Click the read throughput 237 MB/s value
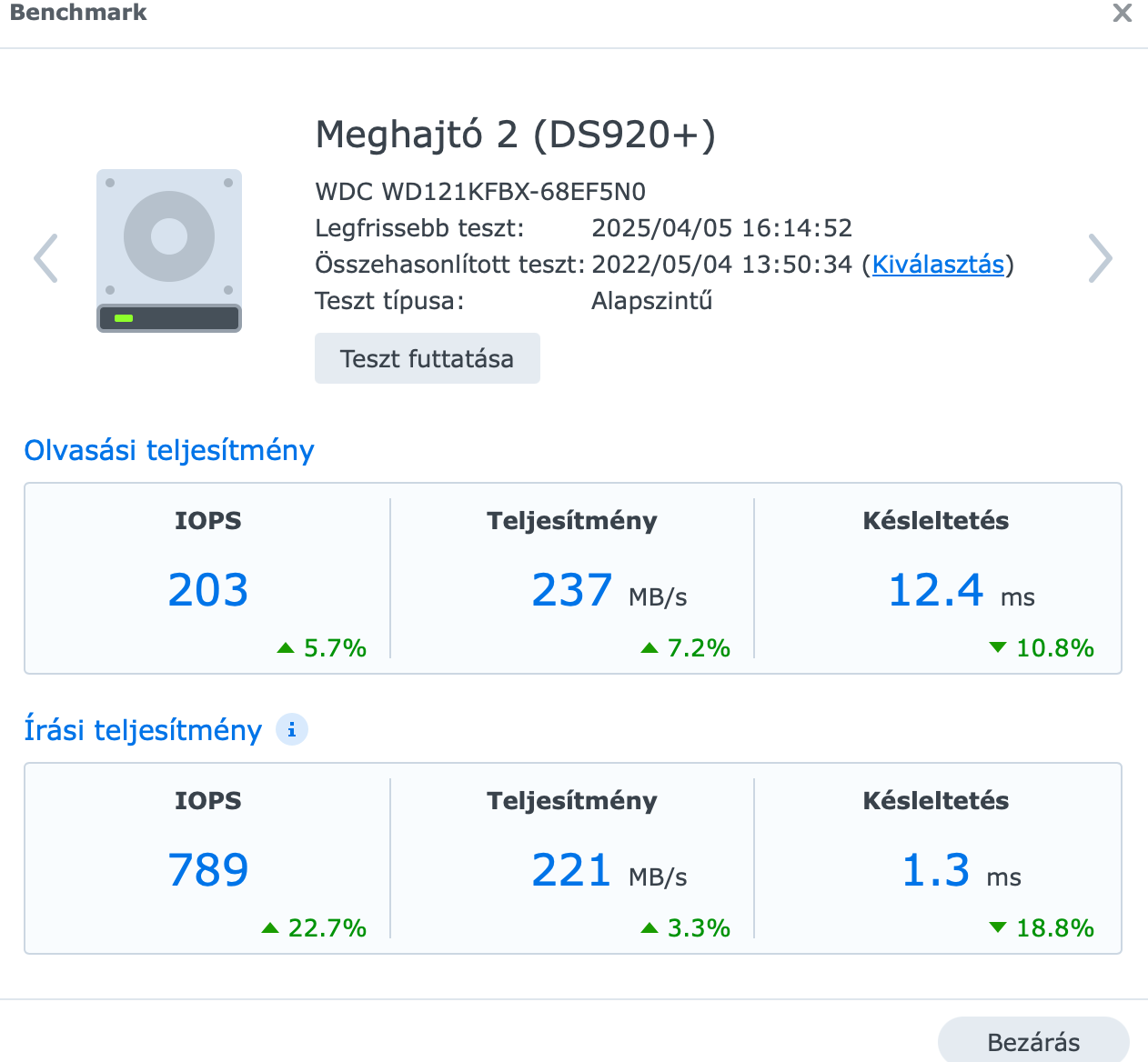This screenshot has height=1062, width=1148. 609,591
